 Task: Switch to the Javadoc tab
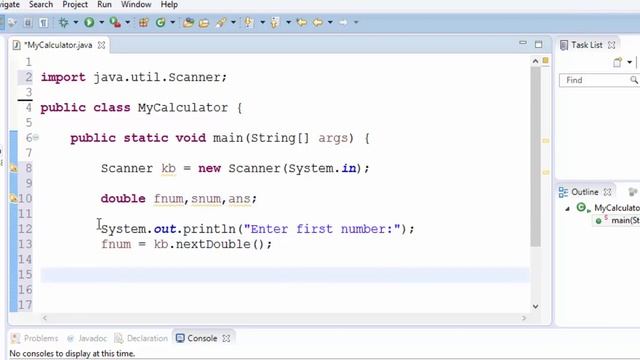(87, 338)
